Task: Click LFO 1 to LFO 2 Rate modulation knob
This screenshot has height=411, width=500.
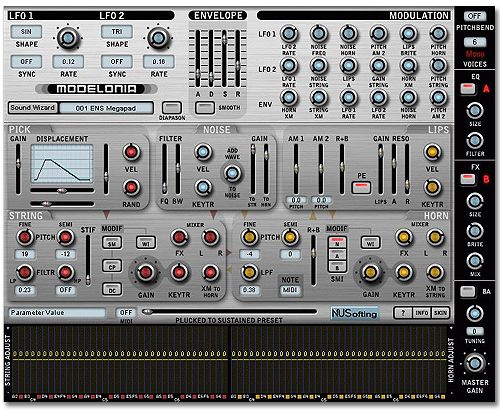Action: pos(289,34)
